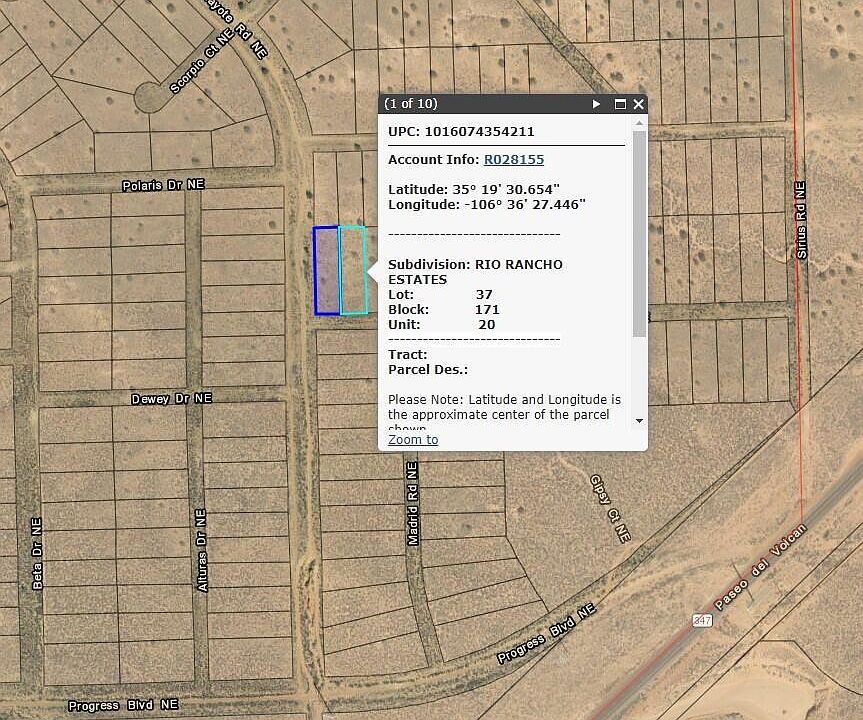Maximize the parcel info popup

click(620, 104)
